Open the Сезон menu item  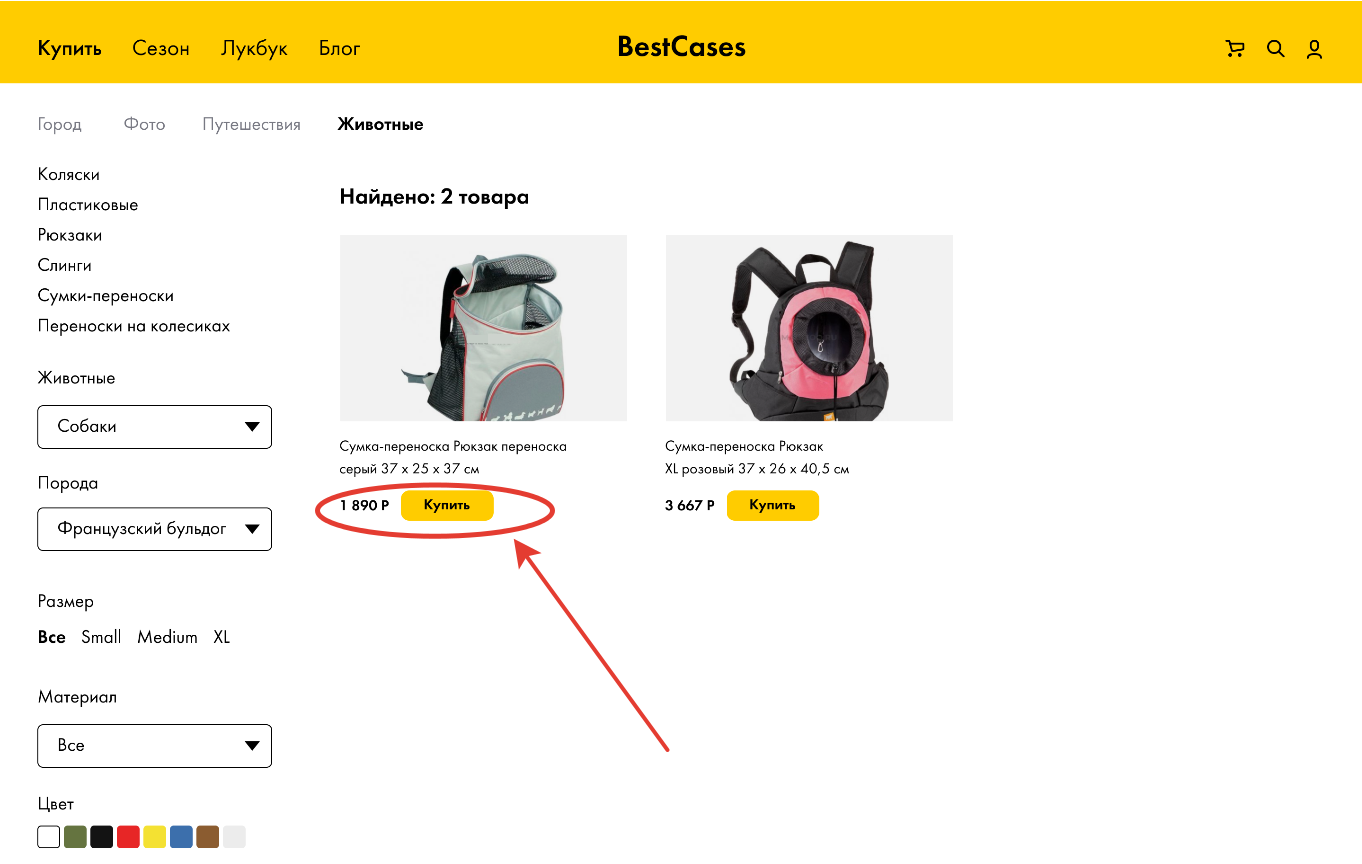(x=161, y=48)
